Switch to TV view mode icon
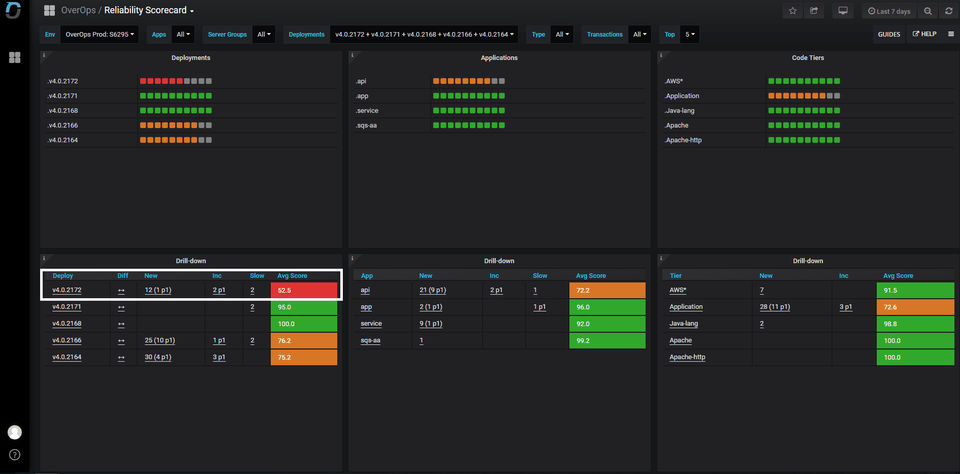Screen dimensions: 960x474 pos(843,11)
